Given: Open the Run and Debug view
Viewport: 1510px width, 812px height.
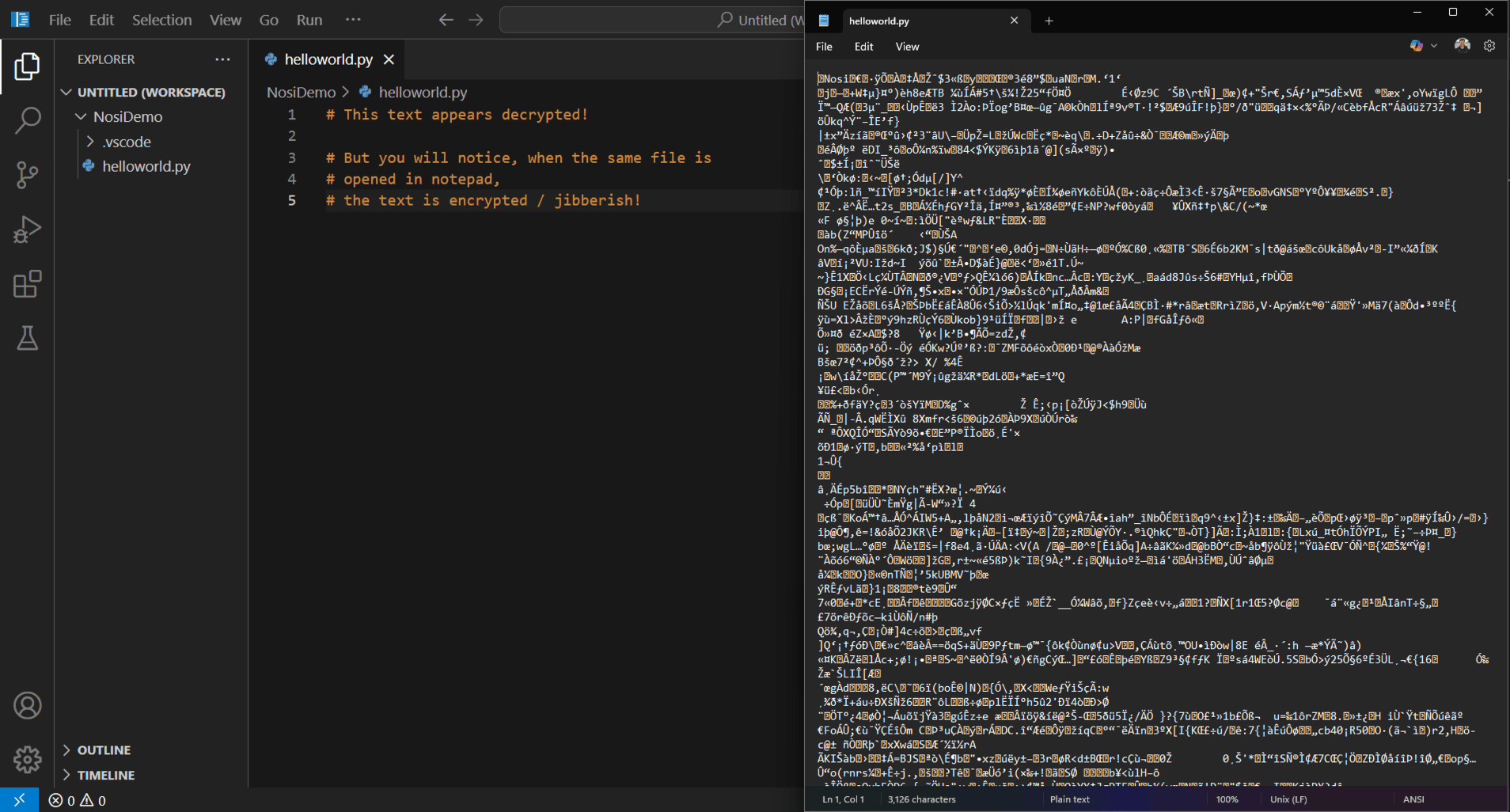Looking at the screenshot, I should [x=27, y=230].
